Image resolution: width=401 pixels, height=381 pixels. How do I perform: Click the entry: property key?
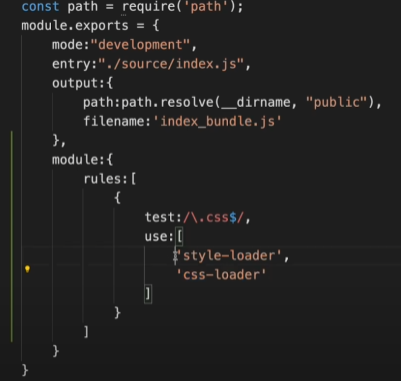(x=75, y=64)
